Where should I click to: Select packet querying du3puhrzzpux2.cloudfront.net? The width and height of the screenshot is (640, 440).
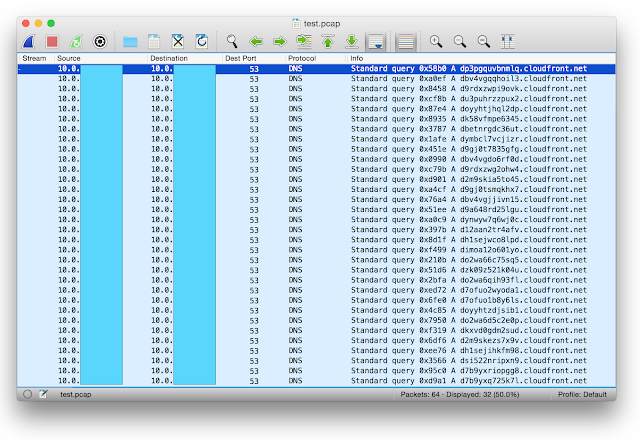pos(316,99)
